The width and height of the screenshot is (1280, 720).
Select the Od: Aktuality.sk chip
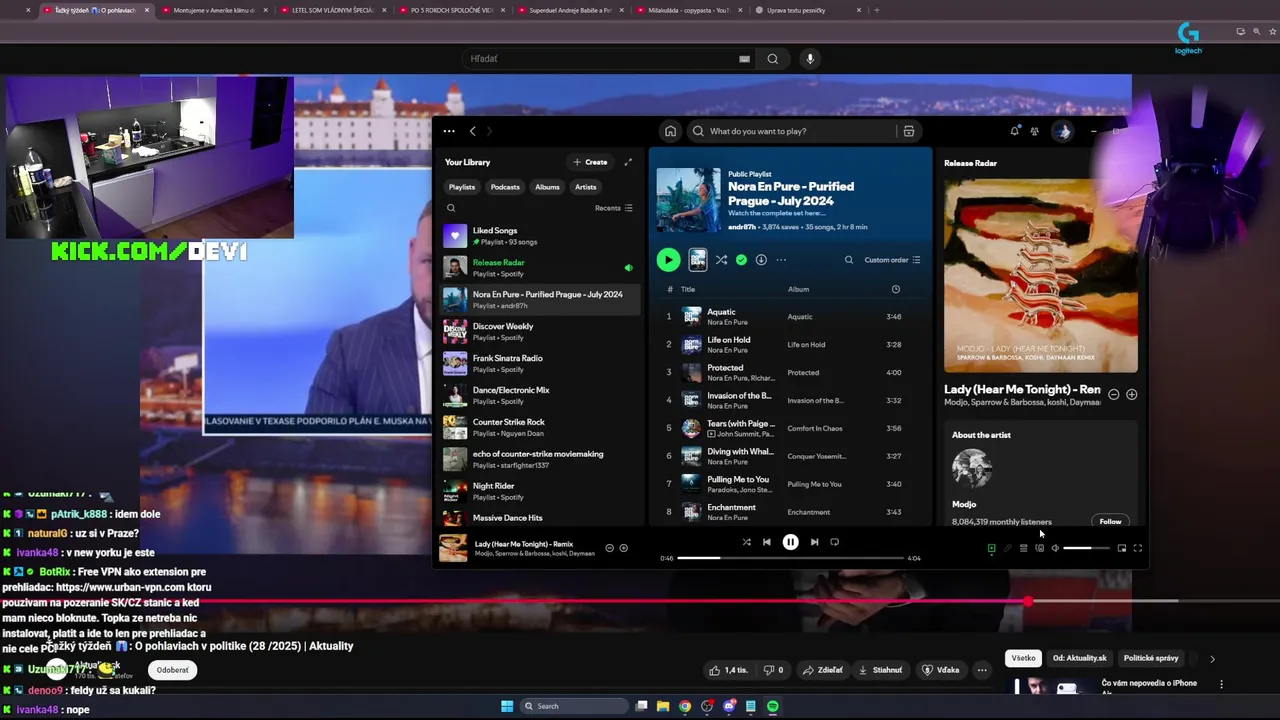[1079, 658]
